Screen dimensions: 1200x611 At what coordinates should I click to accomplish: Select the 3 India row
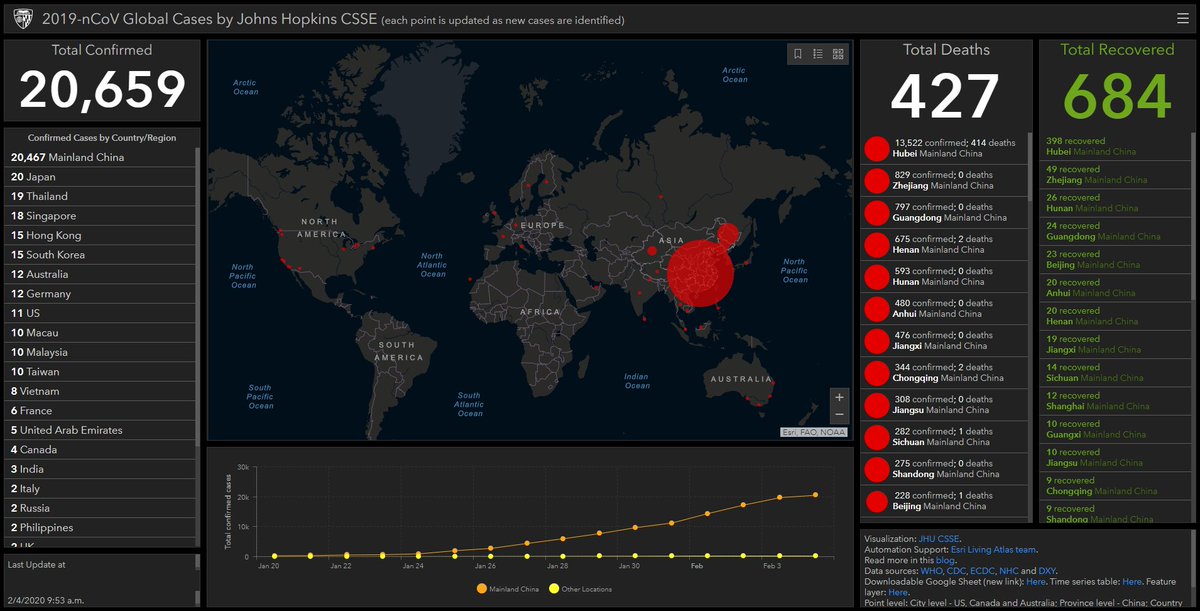[100, 469]
